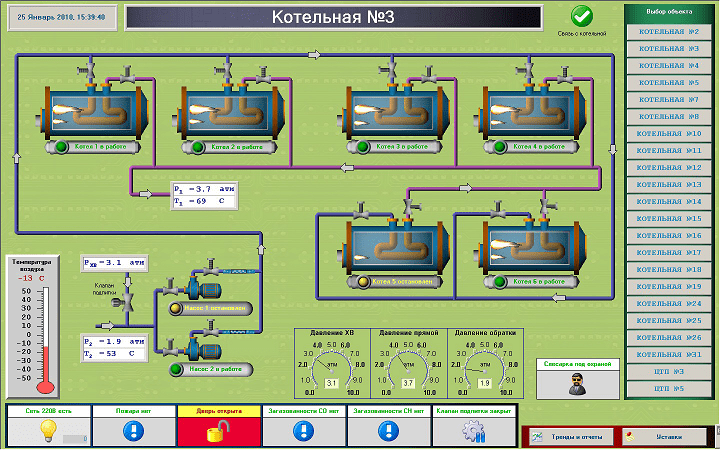The width and height of the screenshot is (720, 450).
Task: Click the -13 C air temperature value
Action: click(31, 278)
